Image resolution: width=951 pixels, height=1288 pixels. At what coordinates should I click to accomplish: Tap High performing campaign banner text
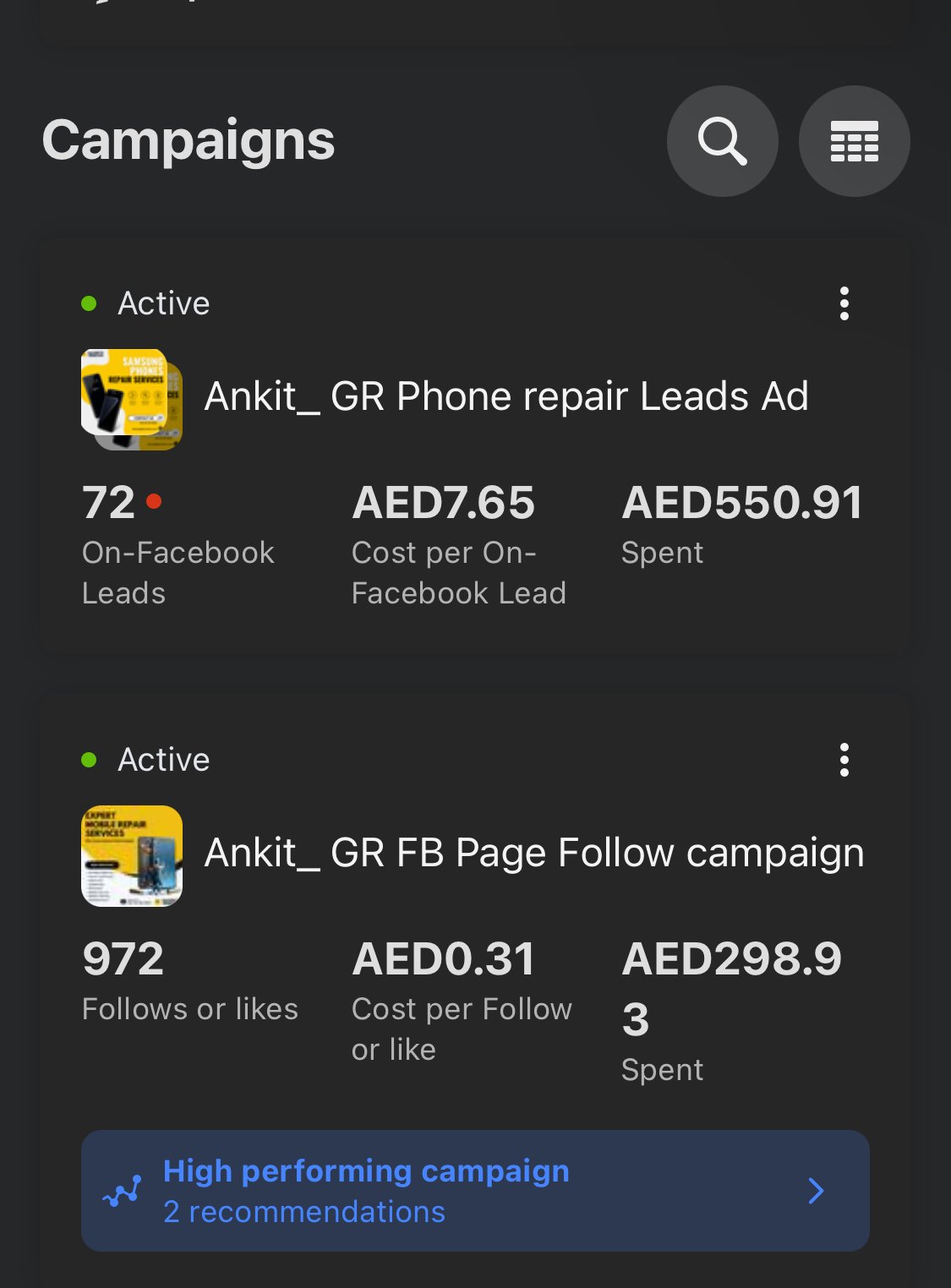pos(366,1171)
